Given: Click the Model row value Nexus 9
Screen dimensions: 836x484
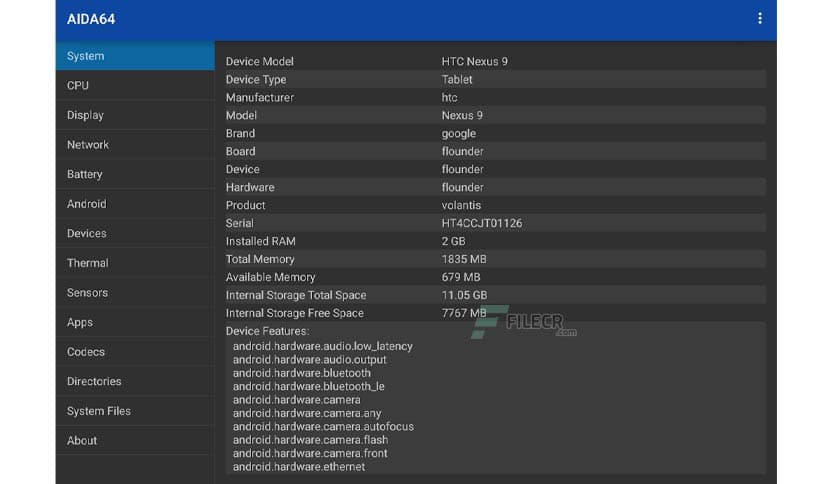Looking at the screenshot, I should tap(462, 115).
